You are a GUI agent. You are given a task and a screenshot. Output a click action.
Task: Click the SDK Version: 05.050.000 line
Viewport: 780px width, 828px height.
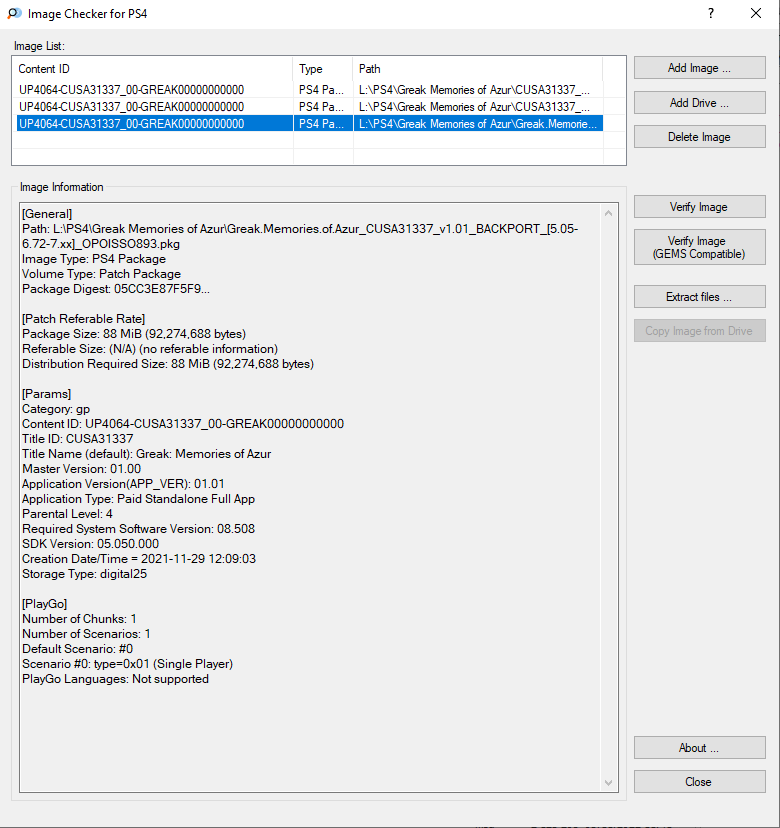(x=90, y=544)
